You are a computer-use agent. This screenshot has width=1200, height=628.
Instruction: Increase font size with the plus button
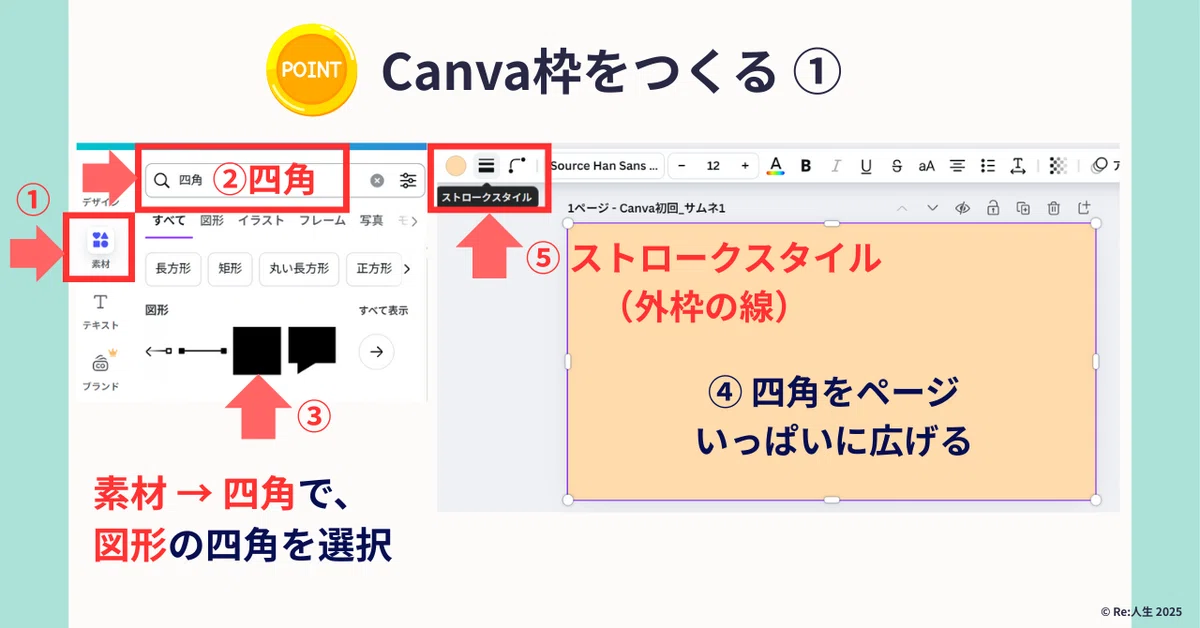pyautogui.click(x=744, y=165)
